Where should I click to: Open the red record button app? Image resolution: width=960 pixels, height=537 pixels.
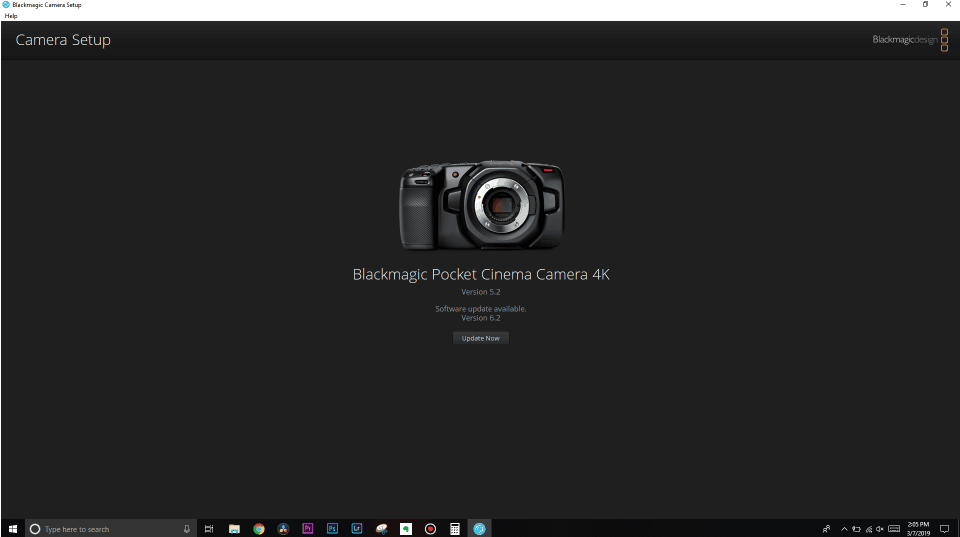(x=430, y=528)
